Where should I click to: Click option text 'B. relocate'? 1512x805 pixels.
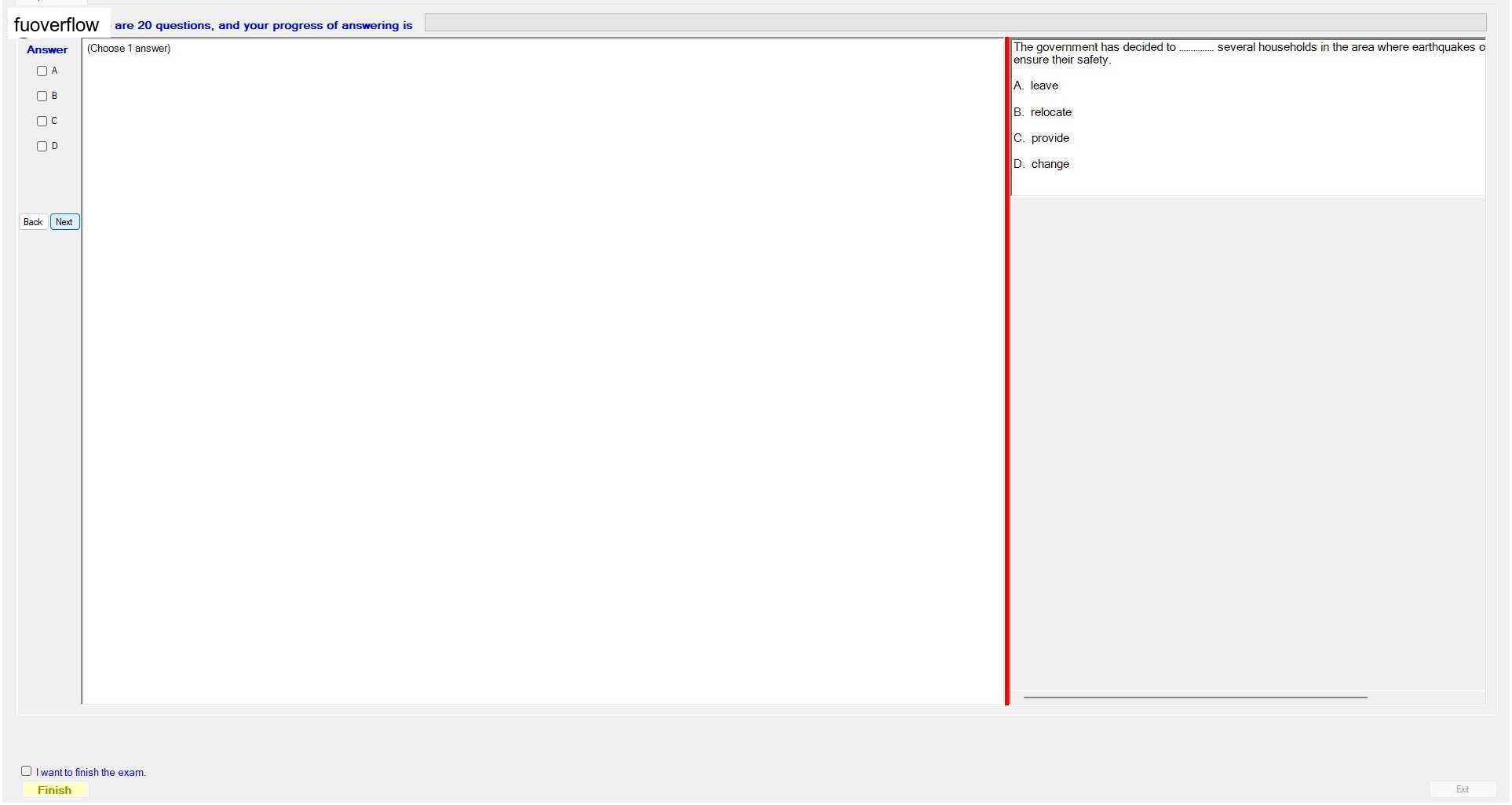1042,112
